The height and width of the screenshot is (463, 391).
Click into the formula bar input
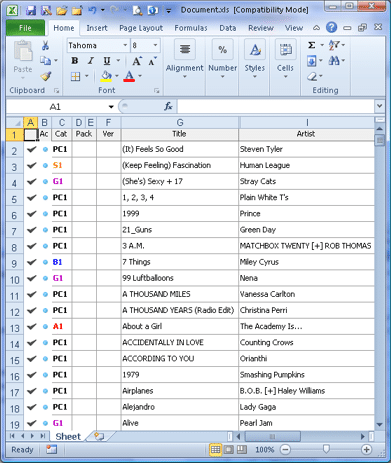click(276, 107)
